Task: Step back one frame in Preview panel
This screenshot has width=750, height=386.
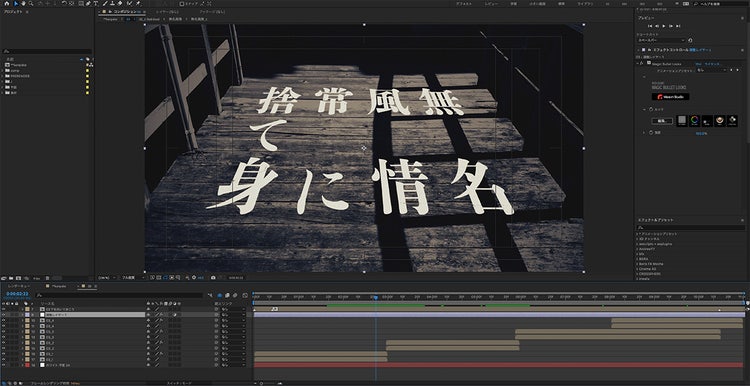Action: coord(657,26)
